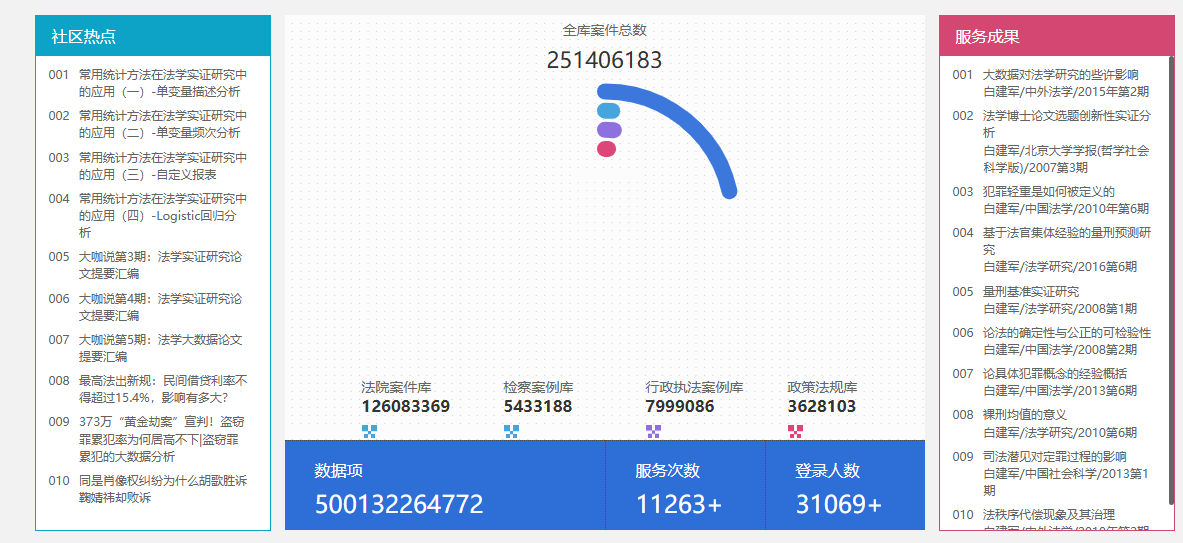Click the pink legend pill in chart

coord(606,149)
